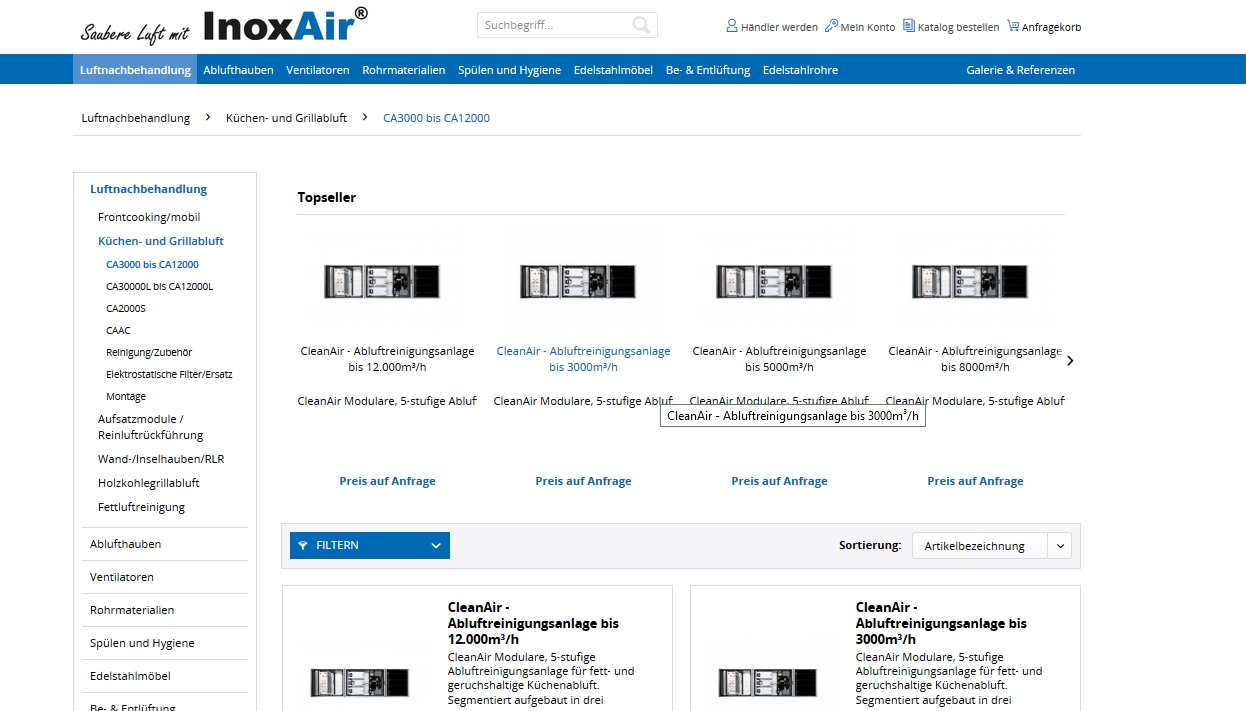The image size is (1246, 711).
Task: Open Ventilatoren menu in navigation bar
Action: 317,70
